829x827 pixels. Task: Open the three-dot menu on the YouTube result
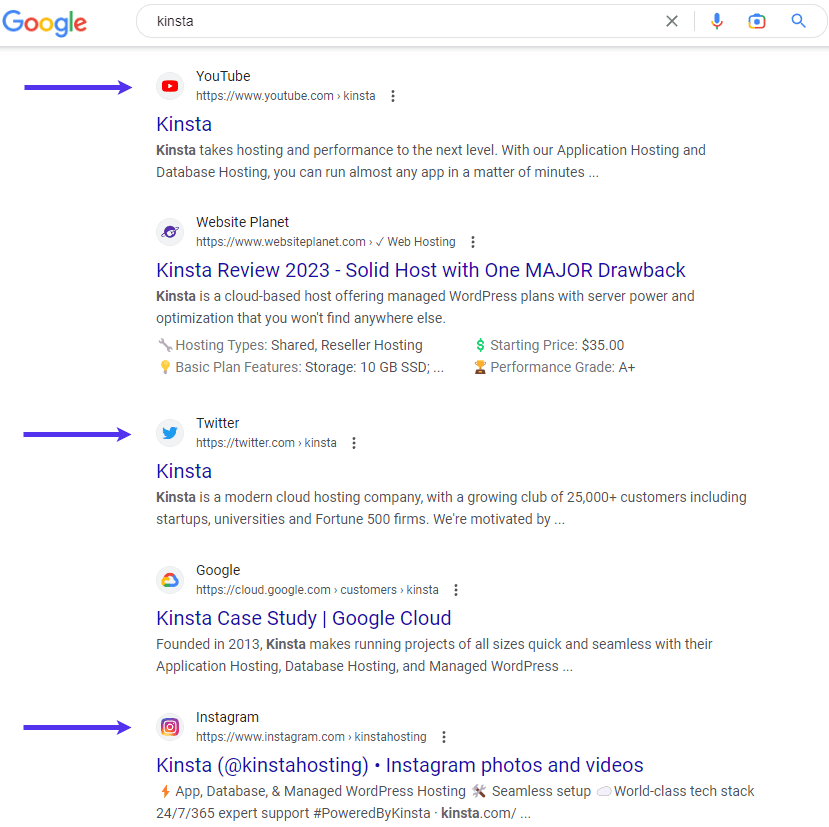pos(393,95)
